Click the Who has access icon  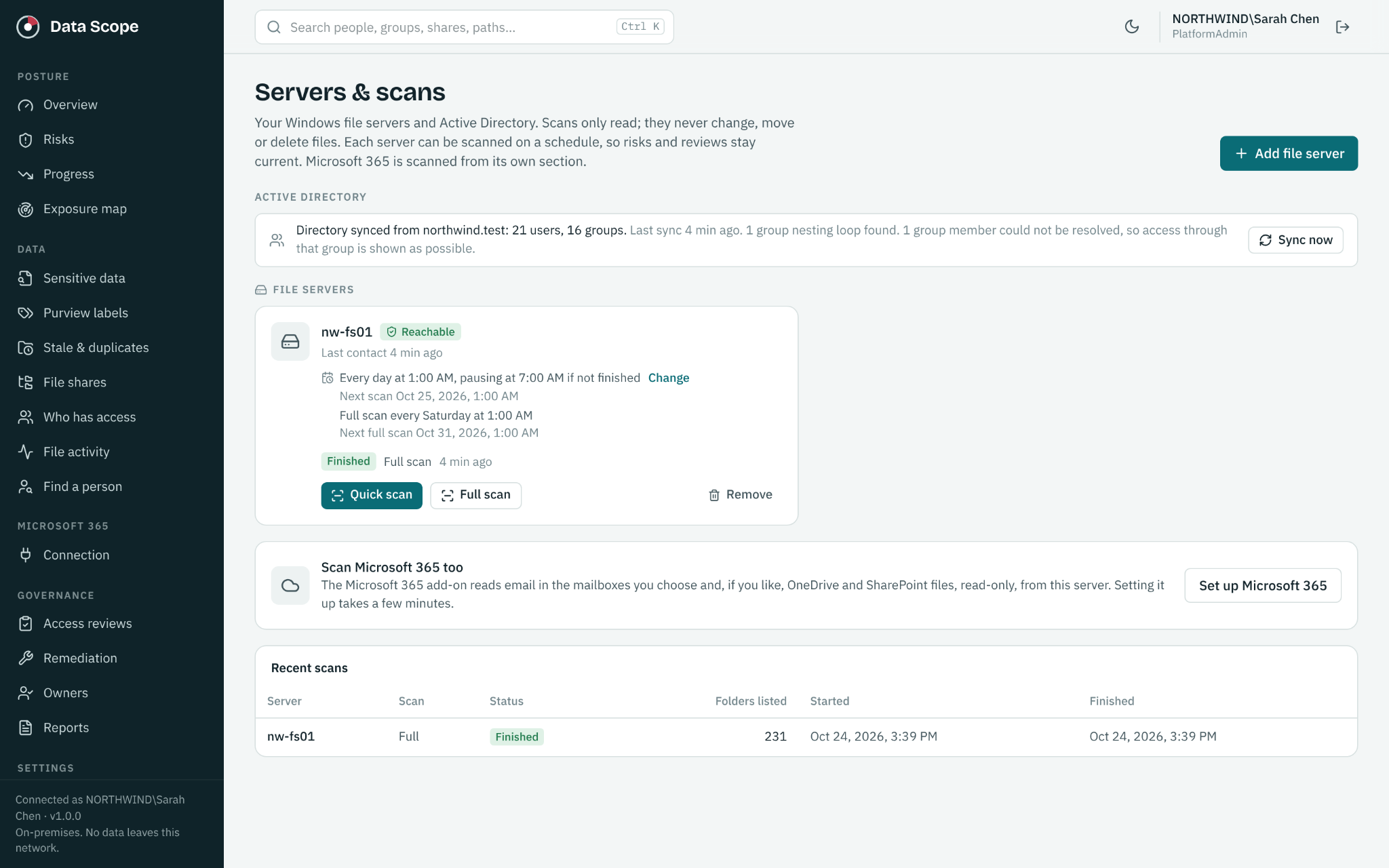click(26, 417)
